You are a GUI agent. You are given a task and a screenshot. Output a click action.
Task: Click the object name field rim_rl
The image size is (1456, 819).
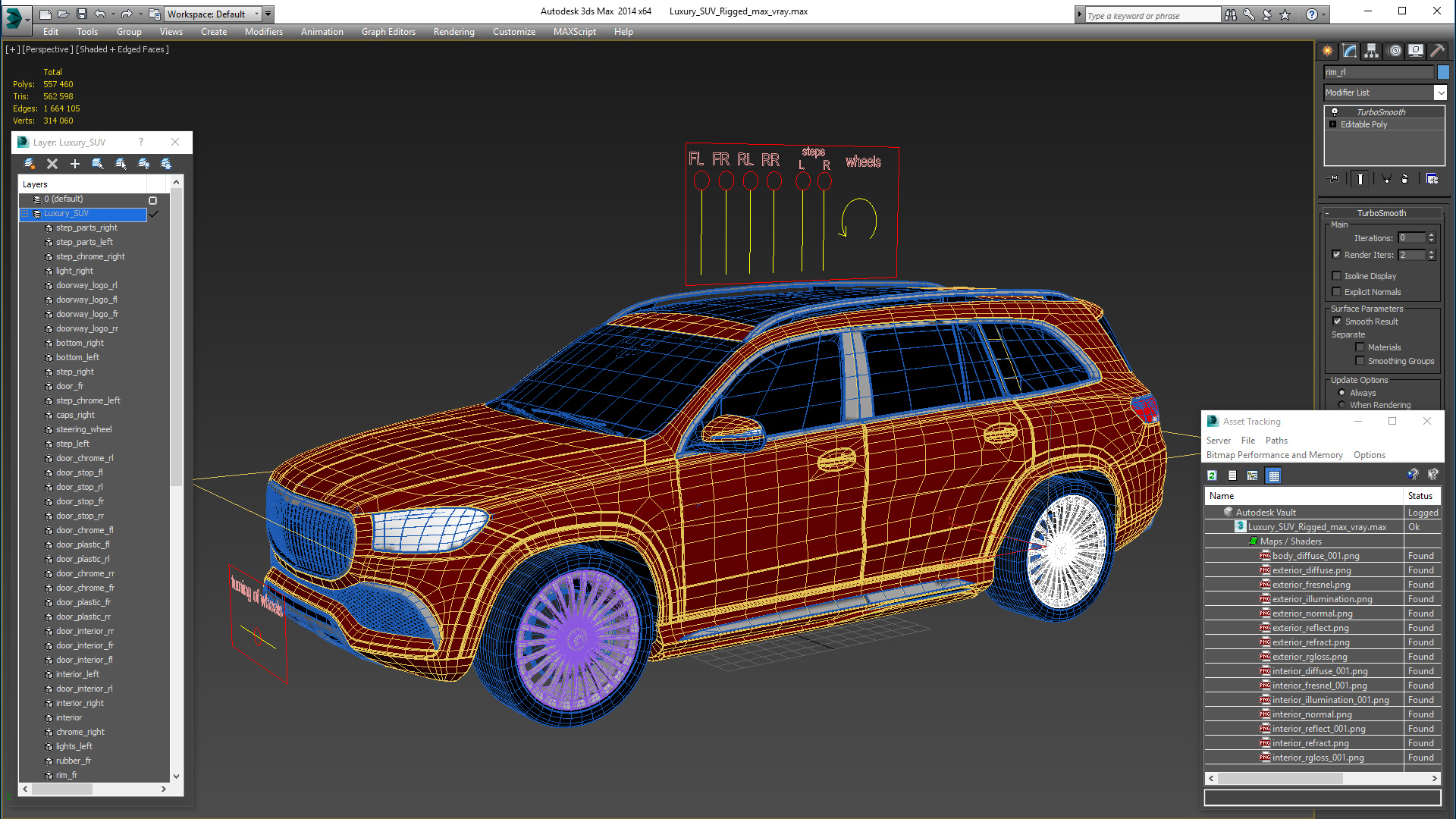(1379, 72)
